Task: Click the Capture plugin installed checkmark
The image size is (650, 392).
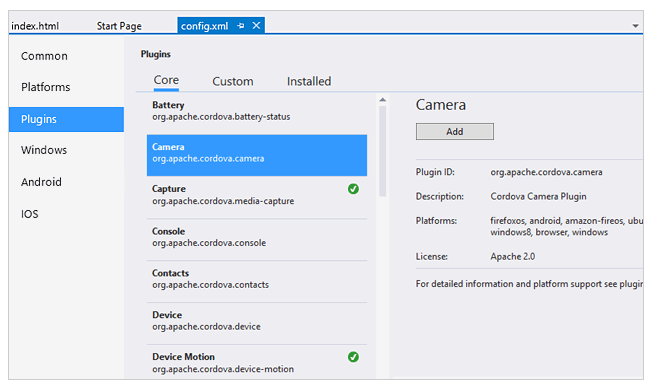Action: (x=353, y=189)
